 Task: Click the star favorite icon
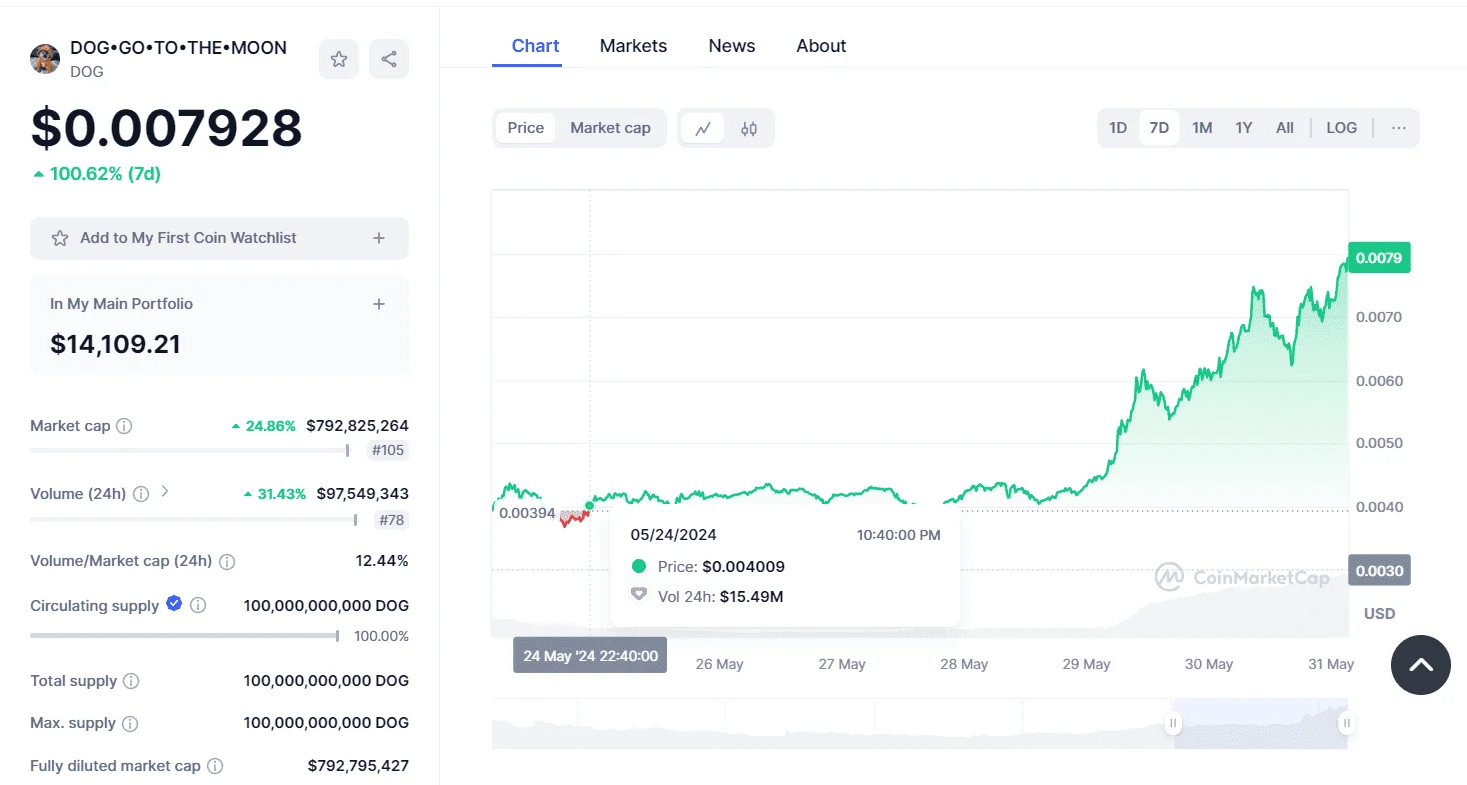339,59
